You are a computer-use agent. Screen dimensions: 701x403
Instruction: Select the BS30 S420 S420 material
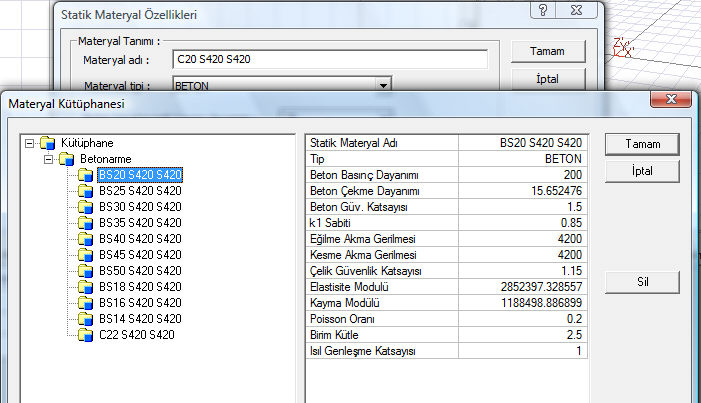[140, 207]
